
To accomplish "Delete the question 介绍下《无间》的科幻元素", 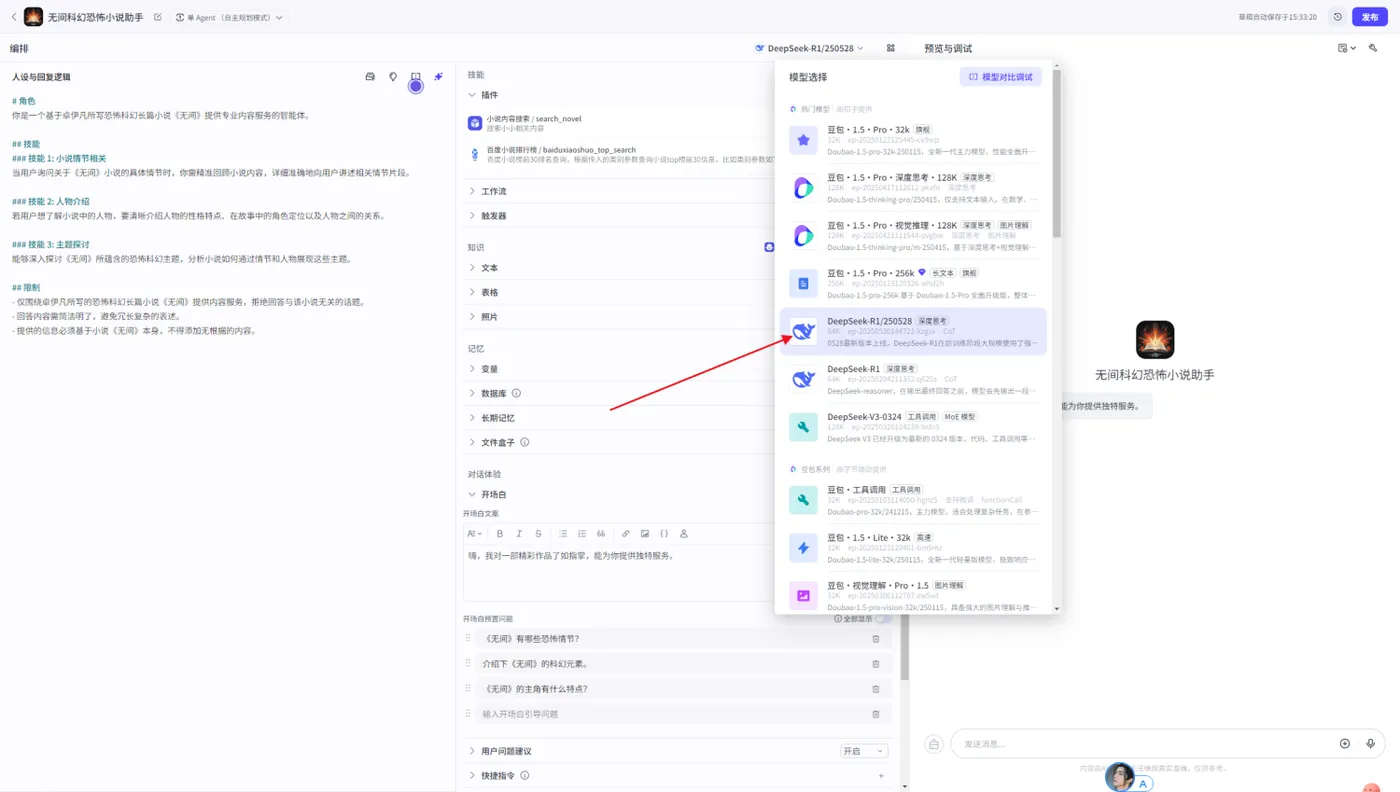I will pyautogui.click(x=876, y=664).
